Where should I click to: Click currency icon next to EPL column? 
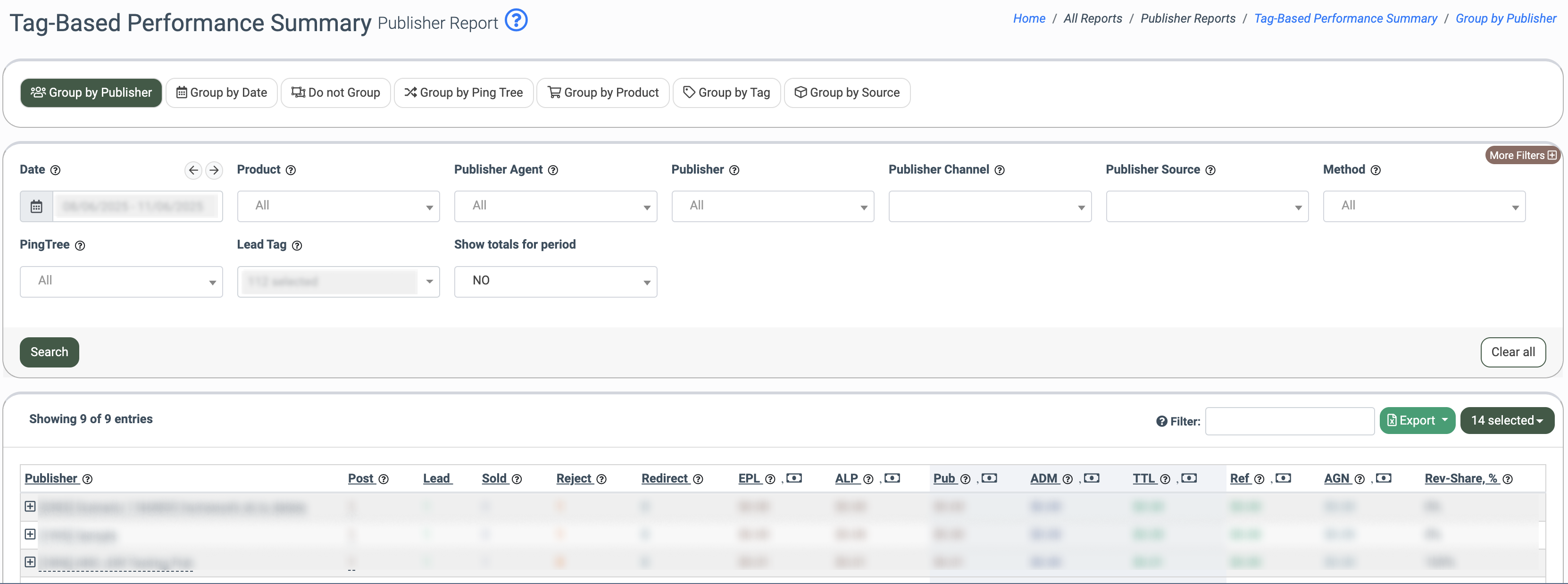click(x=794, y=479)
